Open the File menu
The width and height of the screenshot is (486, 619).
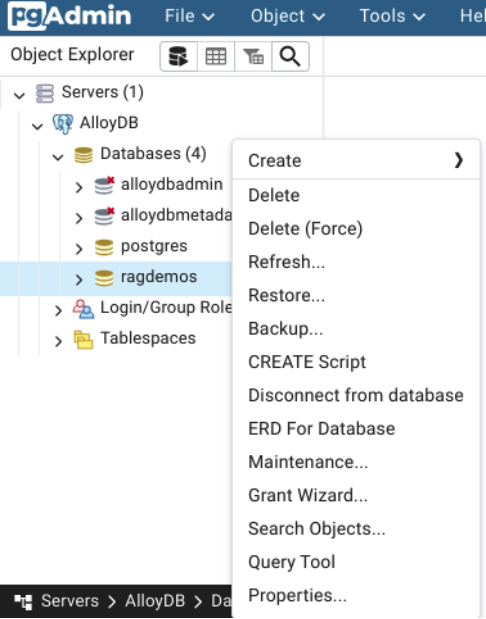190,16
